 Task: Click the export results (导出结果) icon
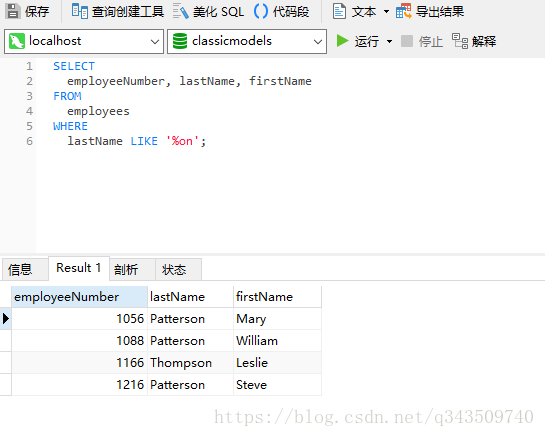pyautogui.click(x=404, y=11)
